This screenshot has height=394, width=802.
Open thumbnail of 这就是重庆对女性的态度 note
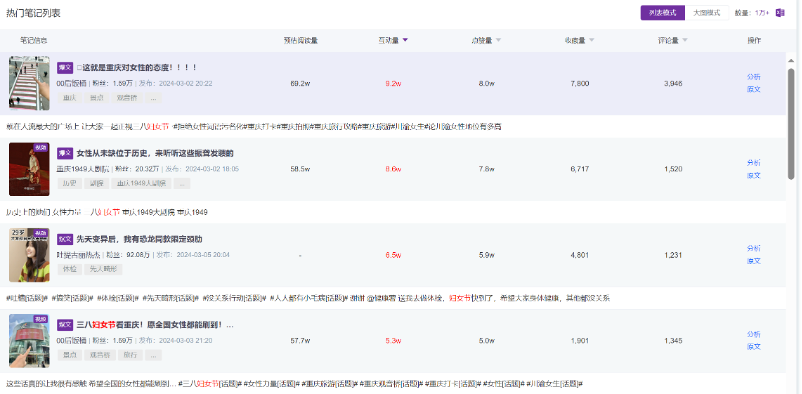tap(29, 83)
